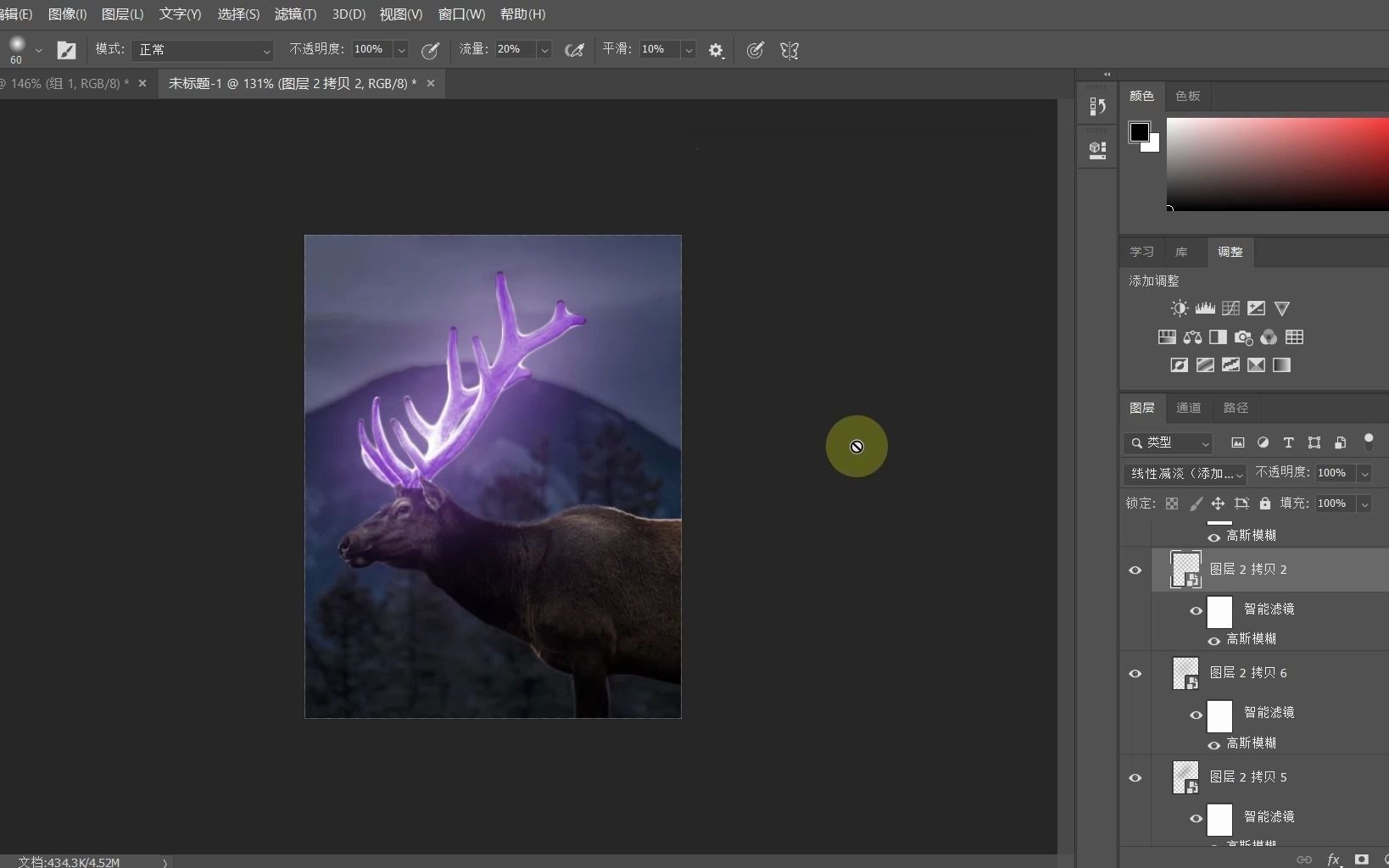
Task: Open brush mode 正常 dropdown
Action: pyautogui.click(x=201, y=50)
